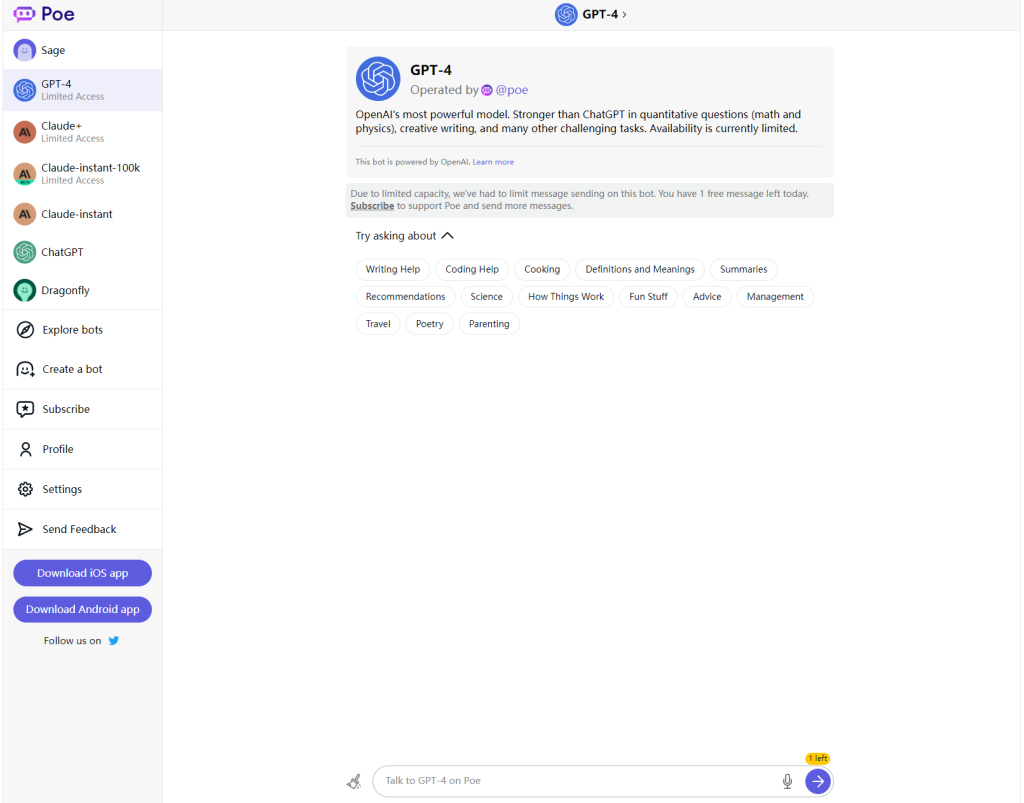Pick the Recommendations suggestion chip
Image resolution: width=1024 pixels, height=803 pixels.
[406, 296]
